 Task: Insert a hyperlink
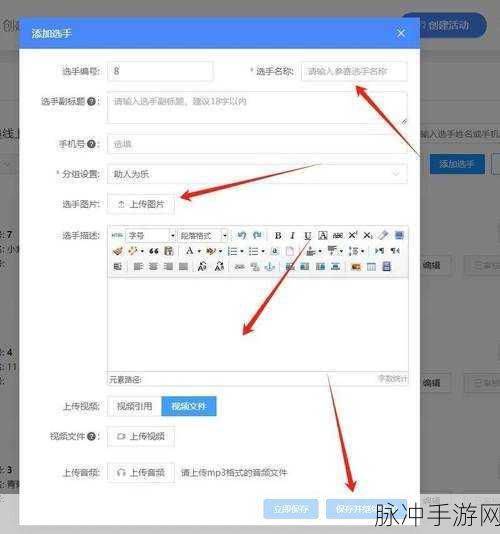click(240, 267)
